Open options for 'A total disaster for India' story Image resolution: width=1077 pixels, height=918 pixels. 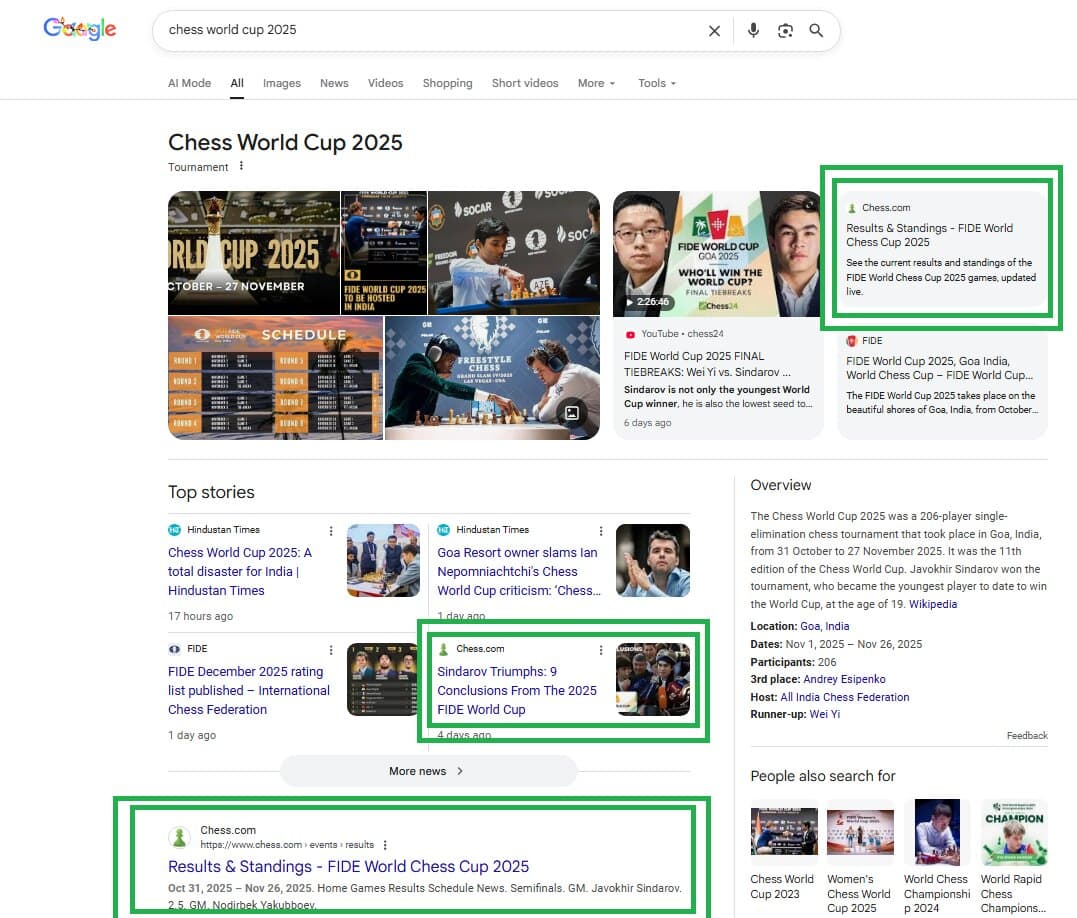click(x=331, y=531)
